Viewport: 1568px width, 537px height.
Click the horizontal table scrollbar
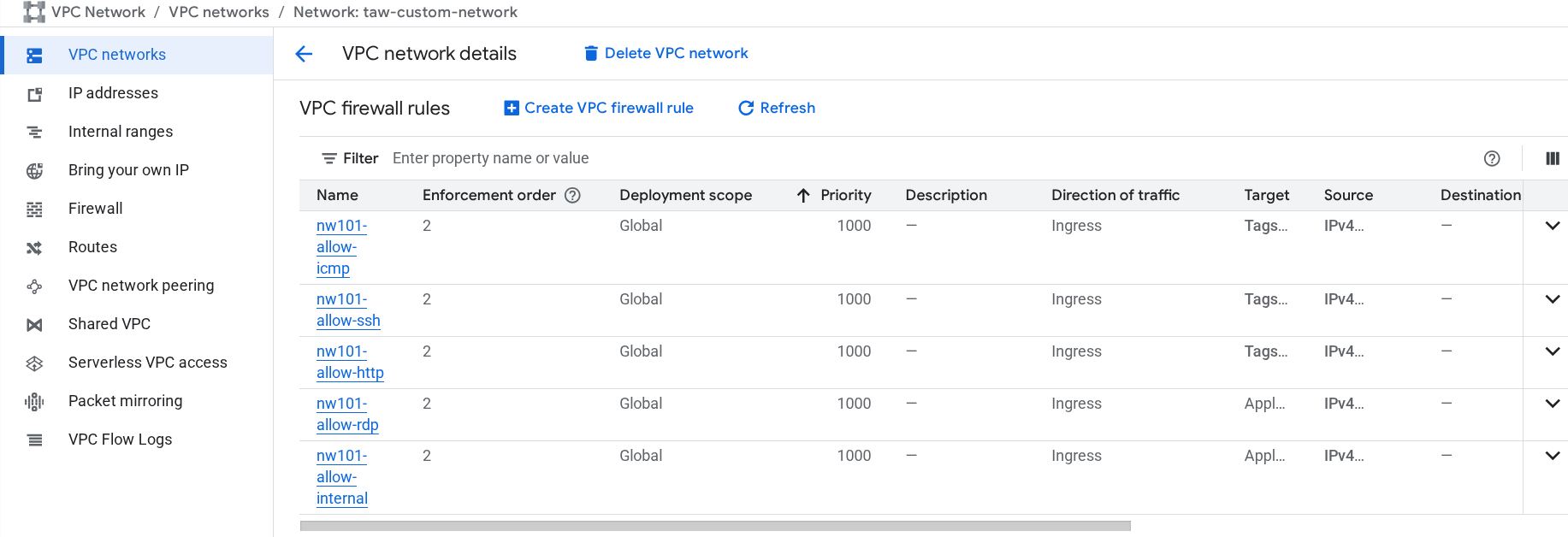point(715,526)
